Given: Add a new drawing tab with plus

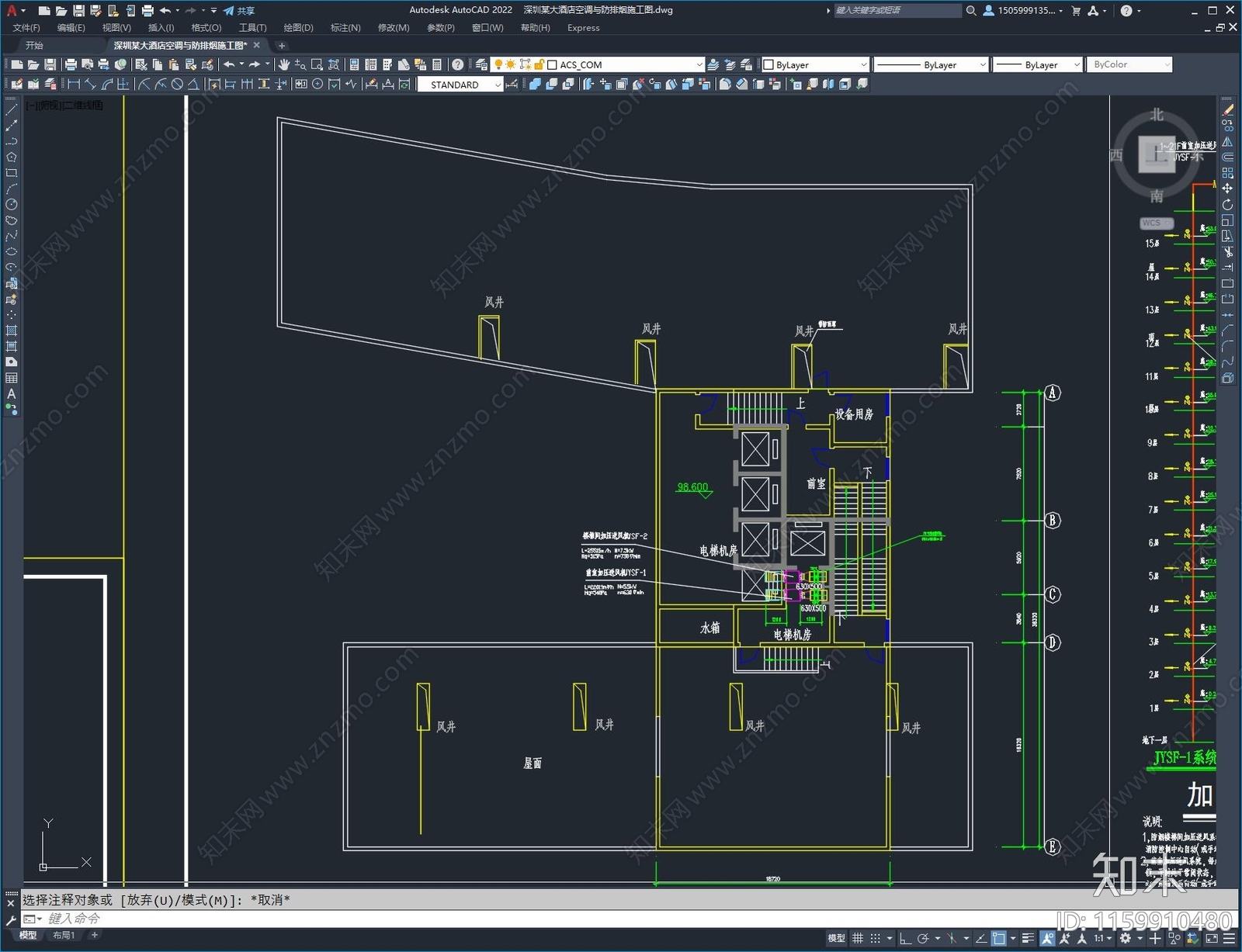Looking at the screenshot, I should point(282,46).
